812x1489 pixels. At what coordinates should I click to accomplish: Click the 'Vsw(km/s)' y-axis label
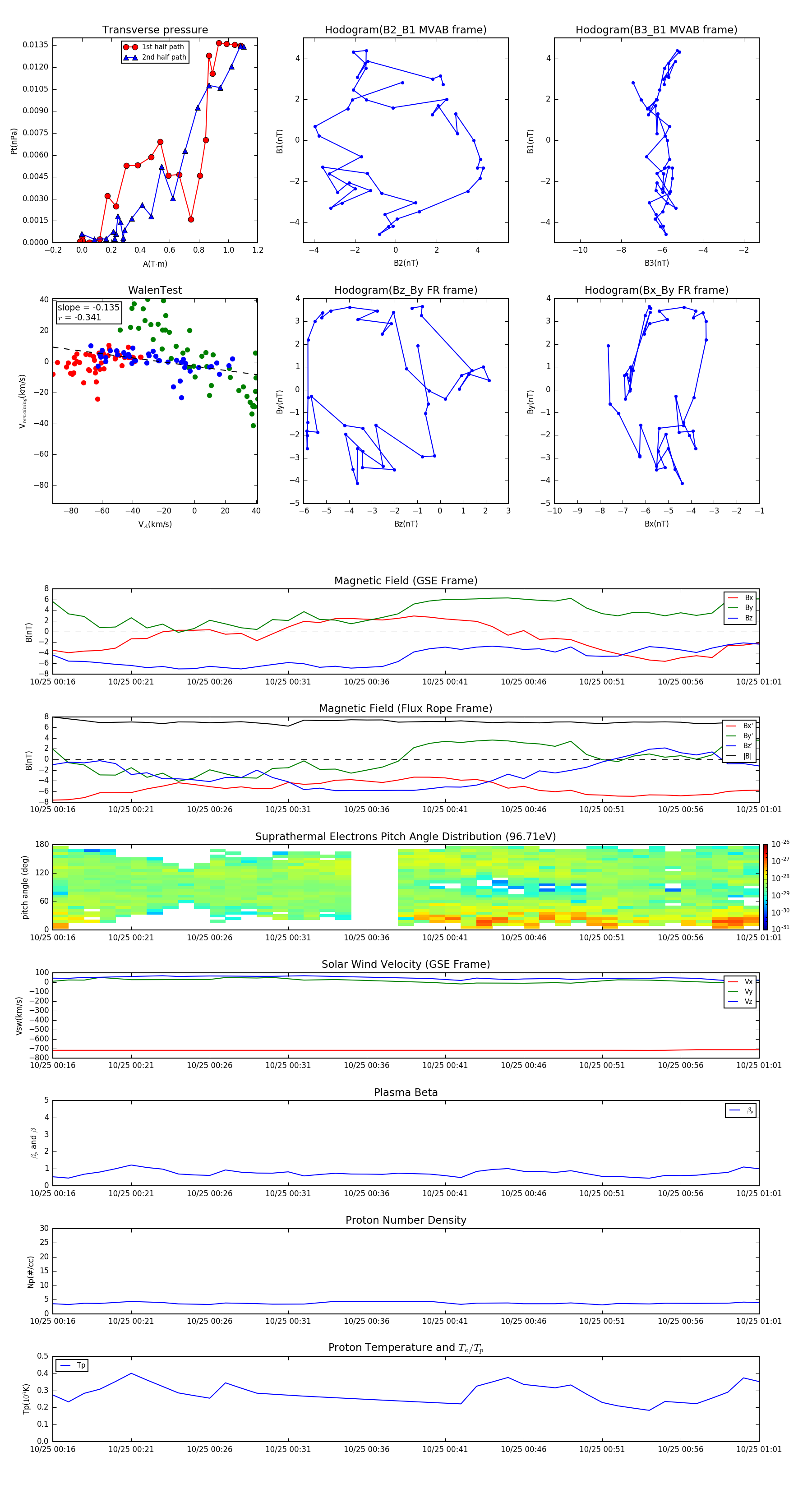[x=18, y=1016]
